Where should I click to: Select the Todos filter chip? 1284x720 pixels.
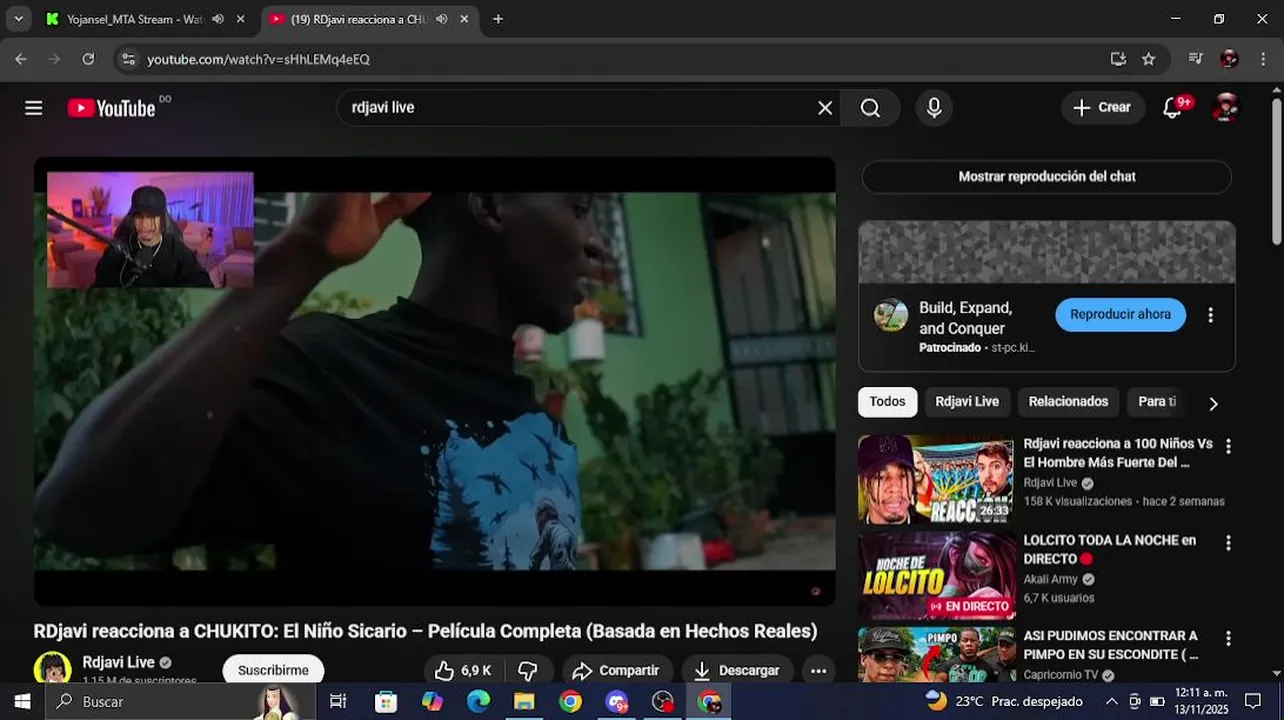point(887,402)
